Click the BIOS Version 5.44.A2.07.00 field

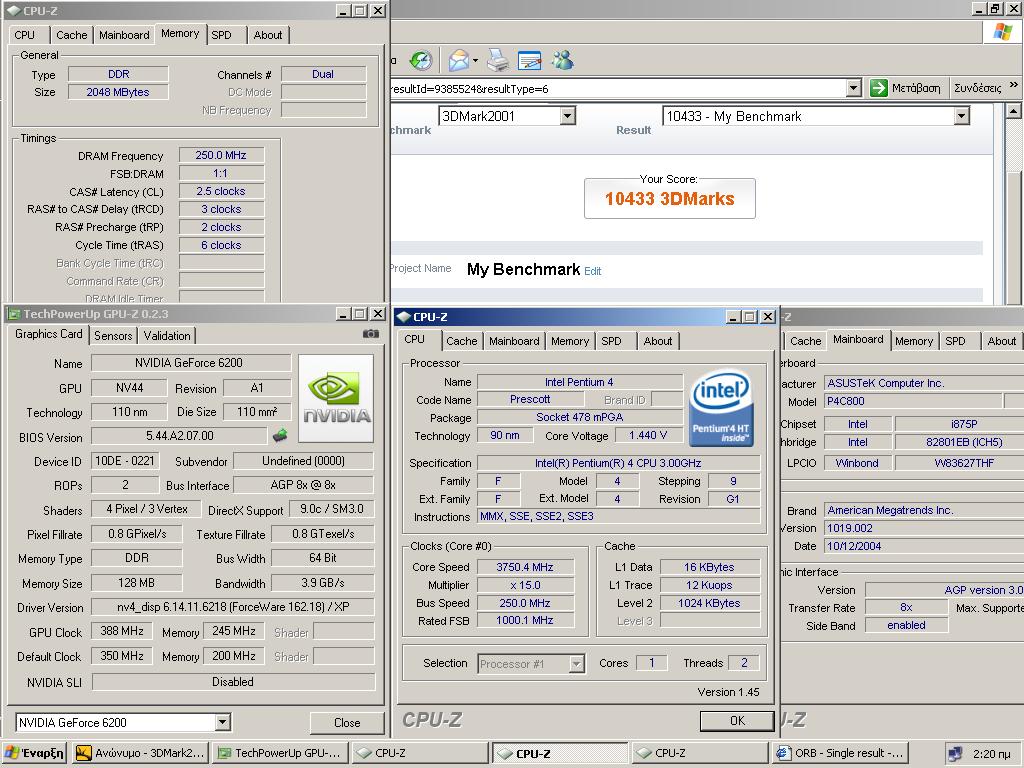tap(180, 436)
